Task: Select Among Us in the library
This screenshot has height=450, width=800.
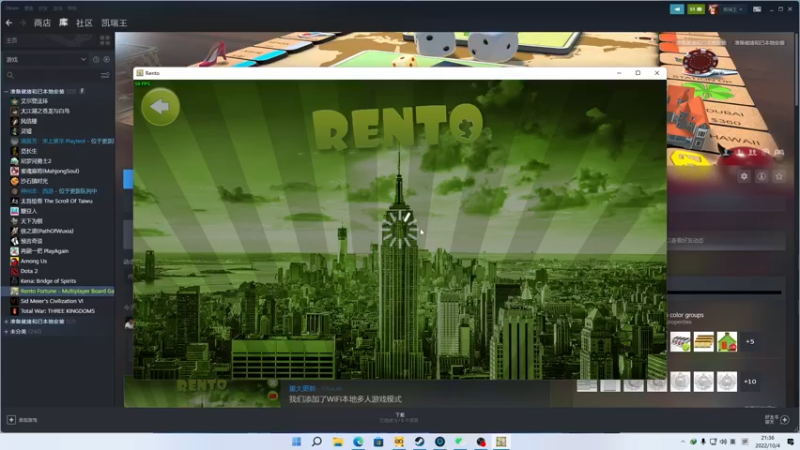Action: [34, 261]
